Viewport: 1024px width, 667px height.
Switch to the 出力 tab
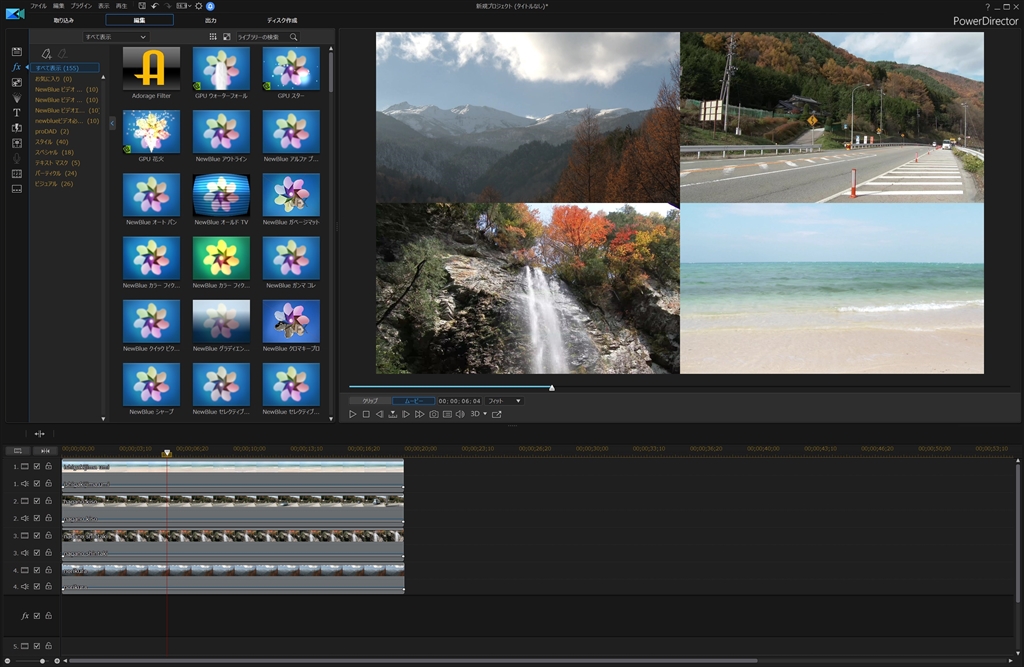[210, 20]
